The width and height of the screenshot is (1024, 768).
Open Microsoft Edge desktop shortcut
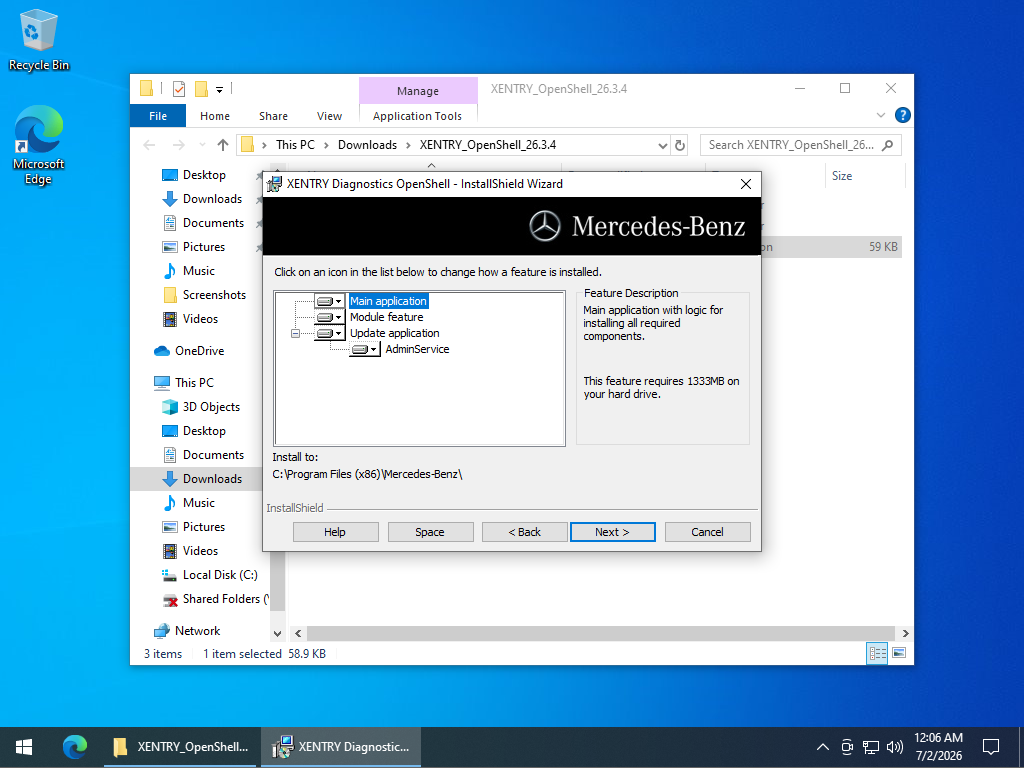pos(39,146)
